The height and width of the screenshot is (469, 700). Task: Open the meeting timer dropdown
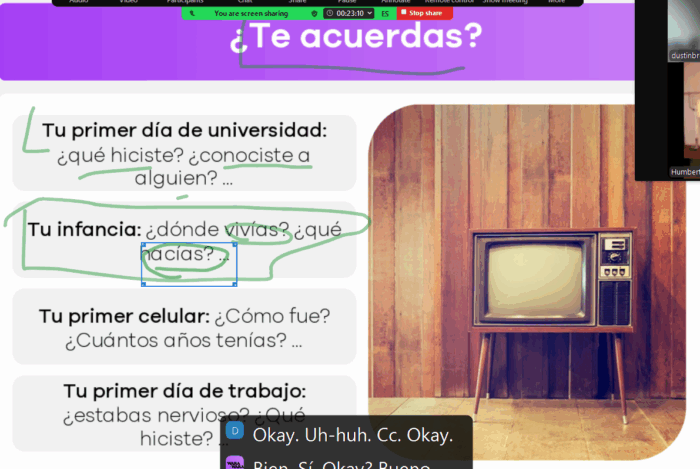coord(349,13)
